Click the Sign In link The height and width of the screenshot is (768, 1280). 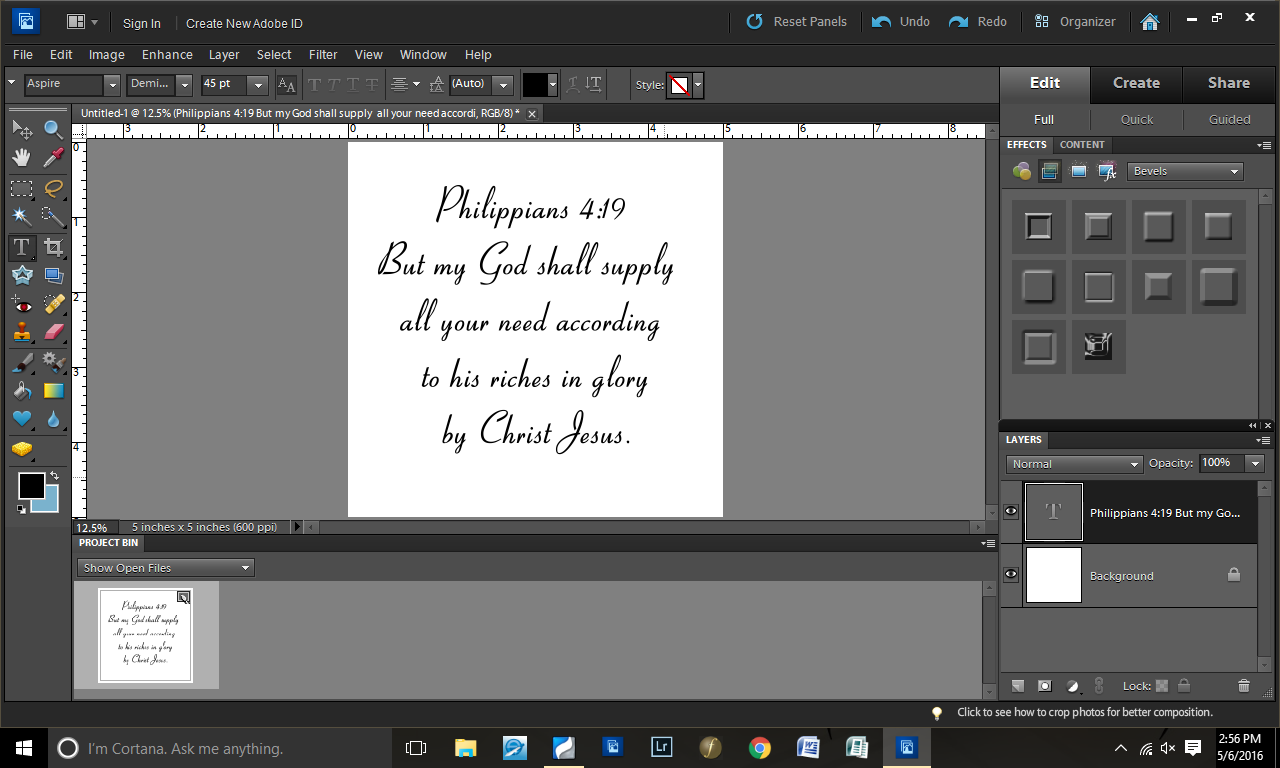[x=141, y=23]
